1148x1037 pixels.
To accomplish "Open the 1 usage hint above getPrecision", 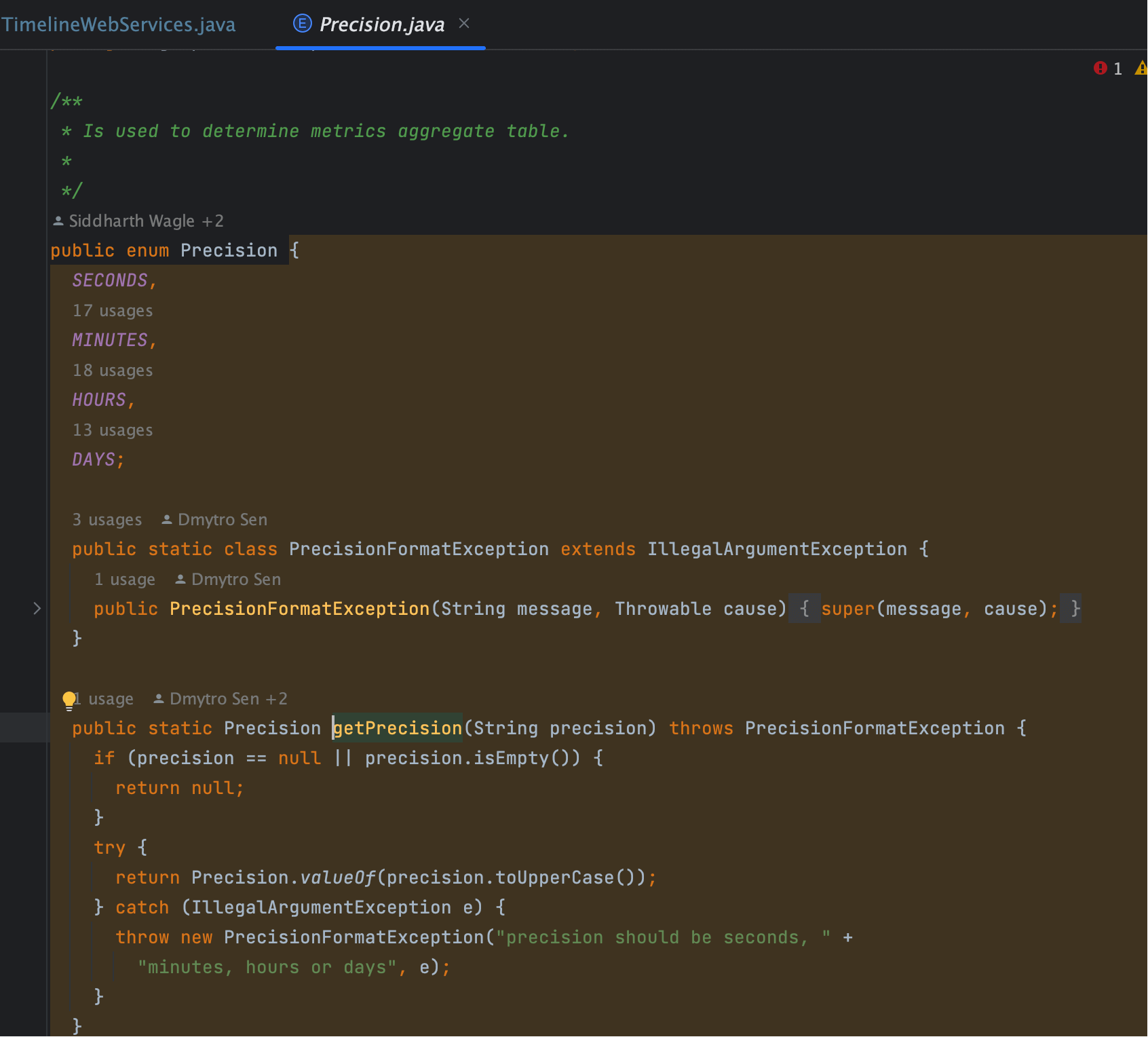I will coord(103,699).
